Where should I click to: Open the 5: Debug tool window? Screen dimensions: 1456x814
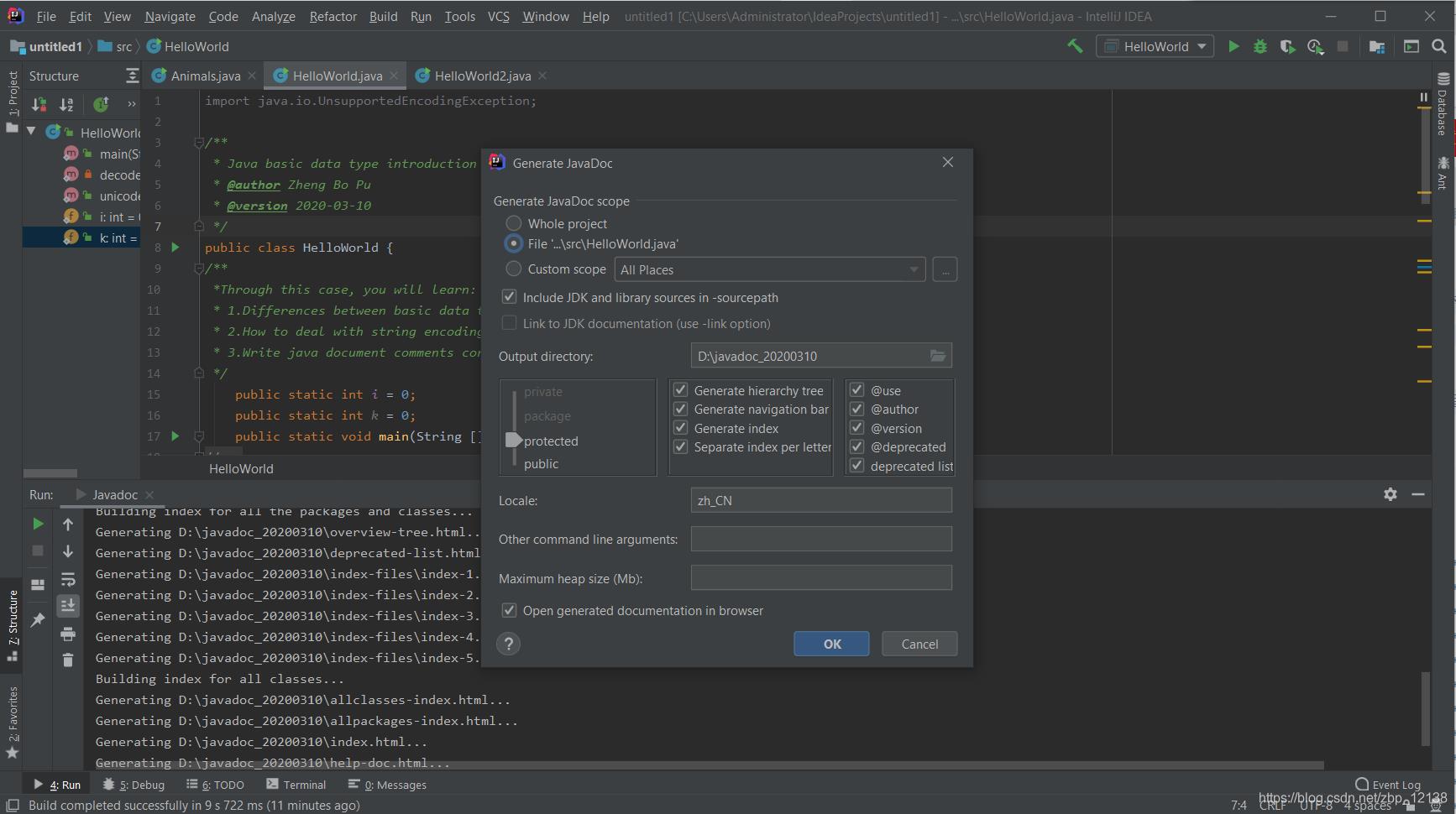(134, 785)
